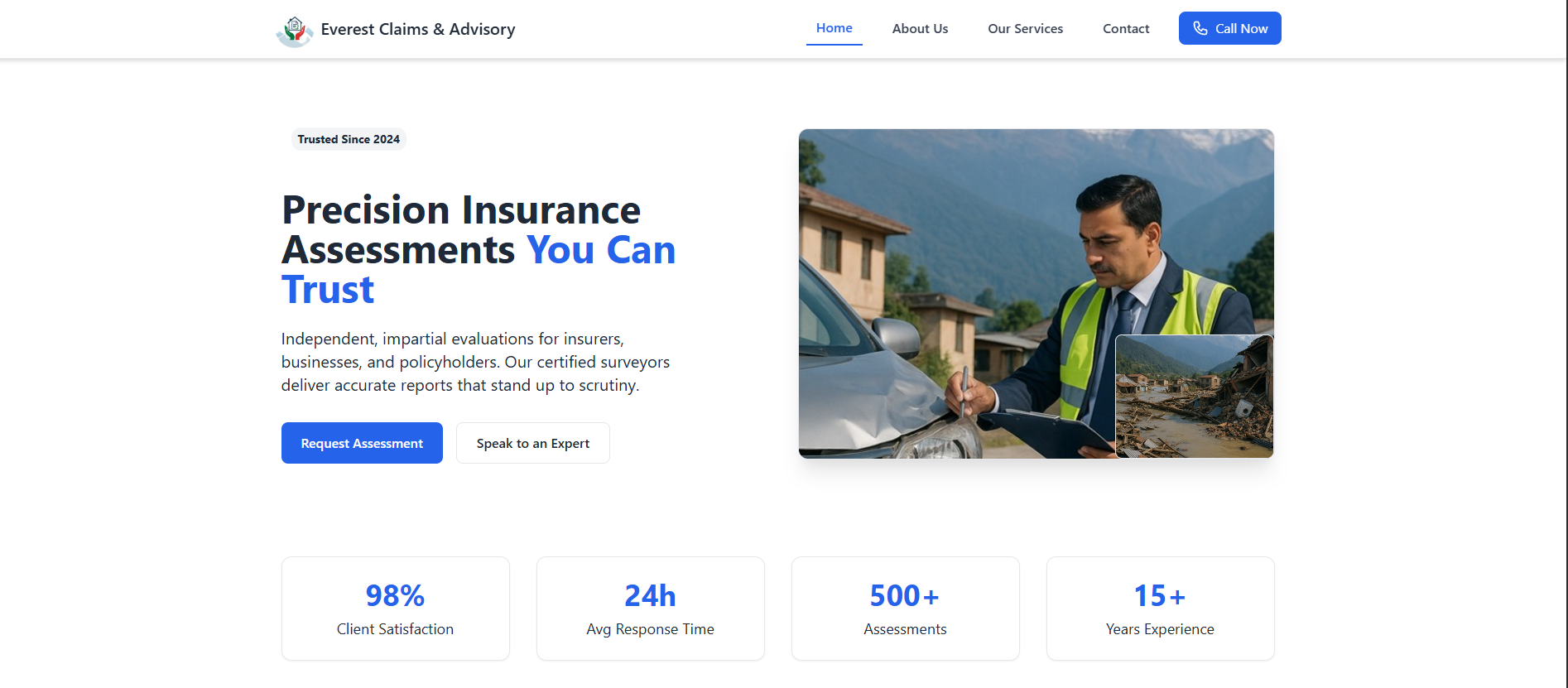The image size is (1568, 688).
Task: Click the 500+ Assessments stat card
Action: 906,609
